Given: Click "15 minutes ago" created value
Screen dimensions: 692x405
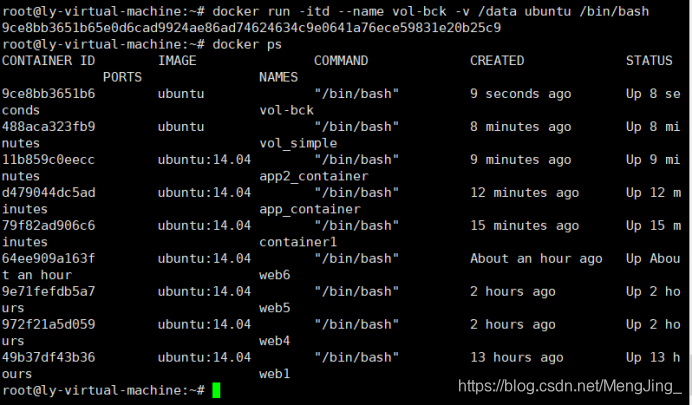Looking at the screenshot, I should click(525, 226).
